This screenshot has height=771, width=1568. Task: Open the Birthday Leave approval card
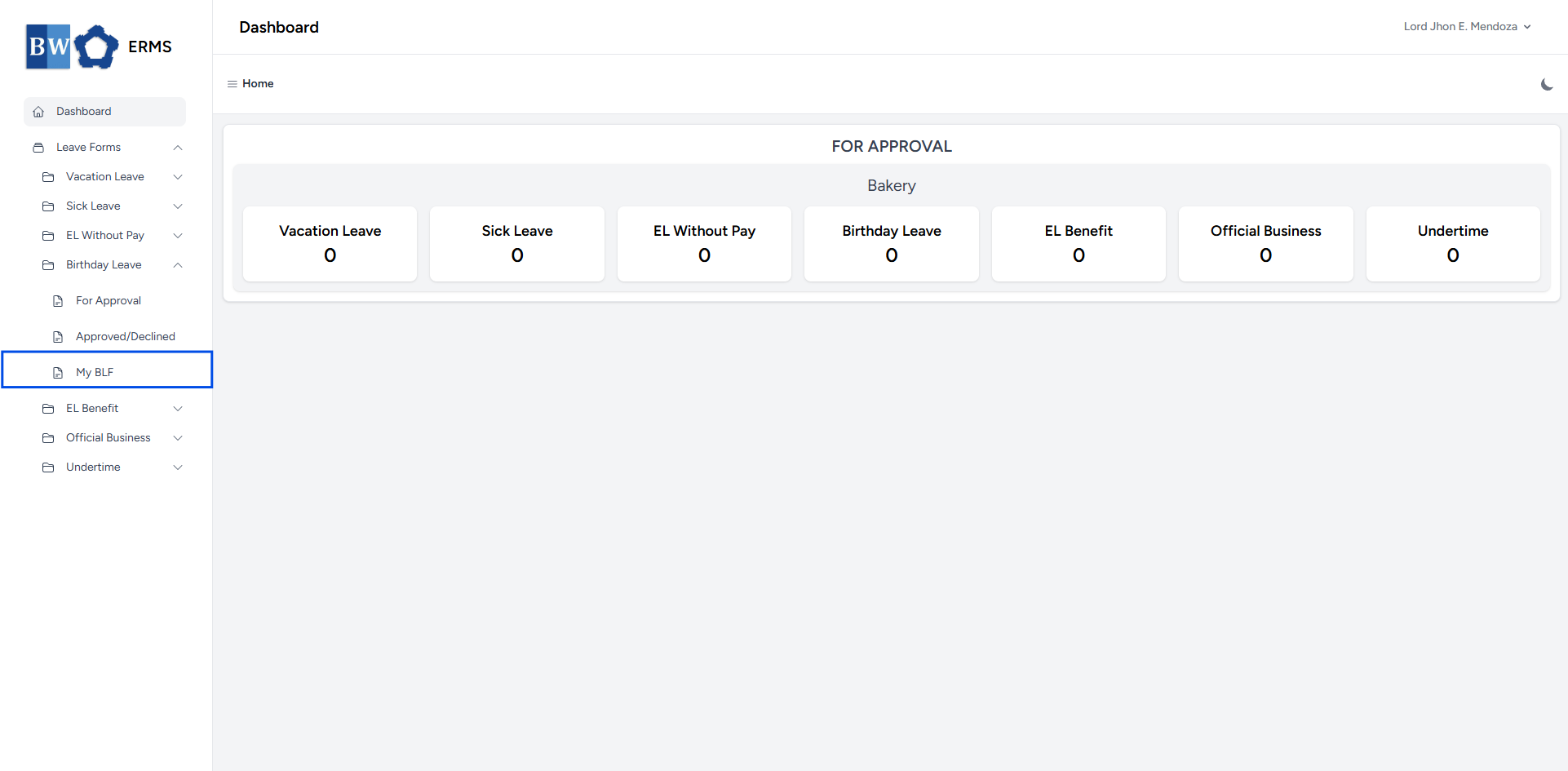click(892, 244)
